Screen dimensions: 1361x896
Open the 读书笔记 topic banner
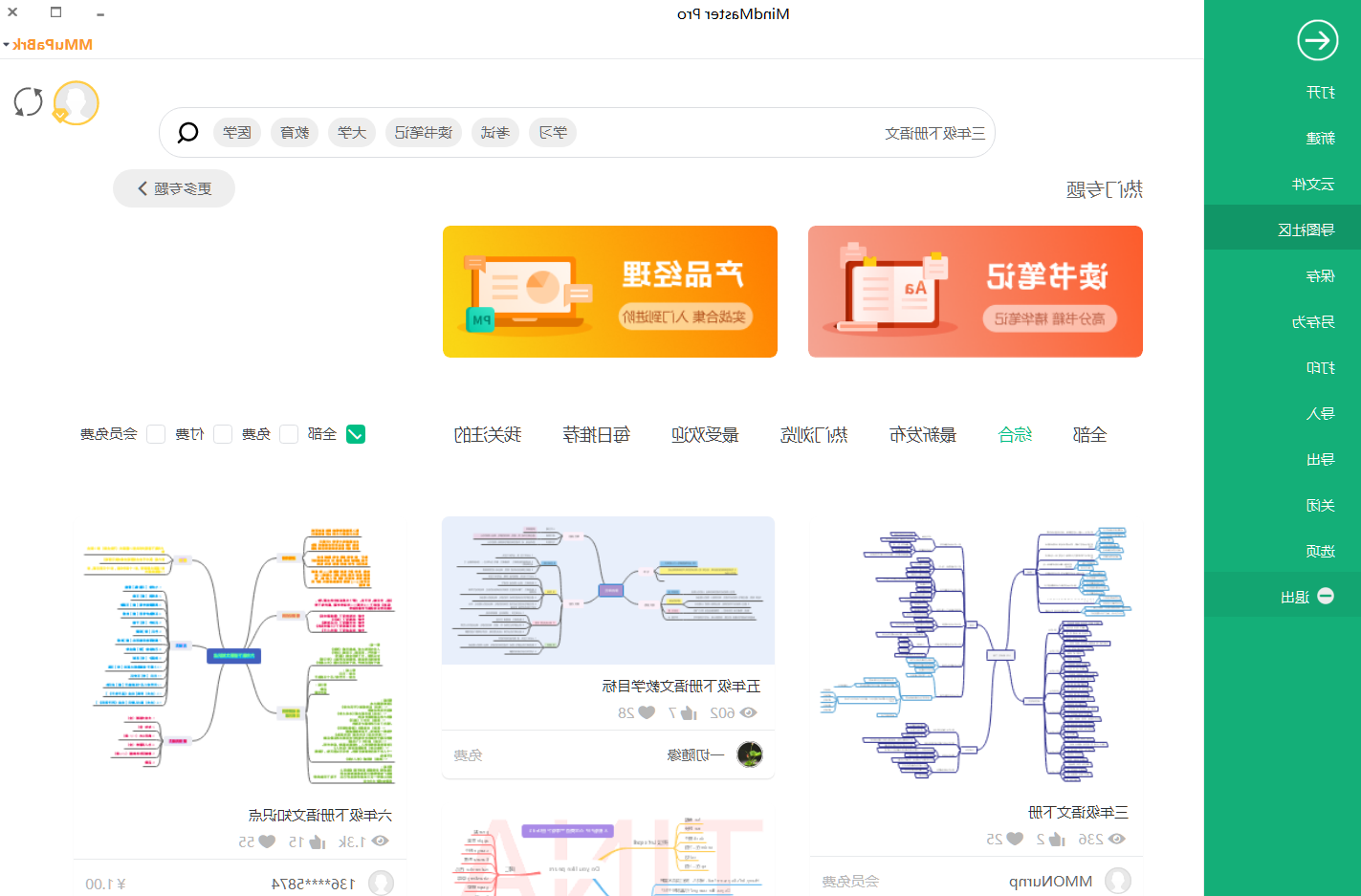[x=976, y=292]
